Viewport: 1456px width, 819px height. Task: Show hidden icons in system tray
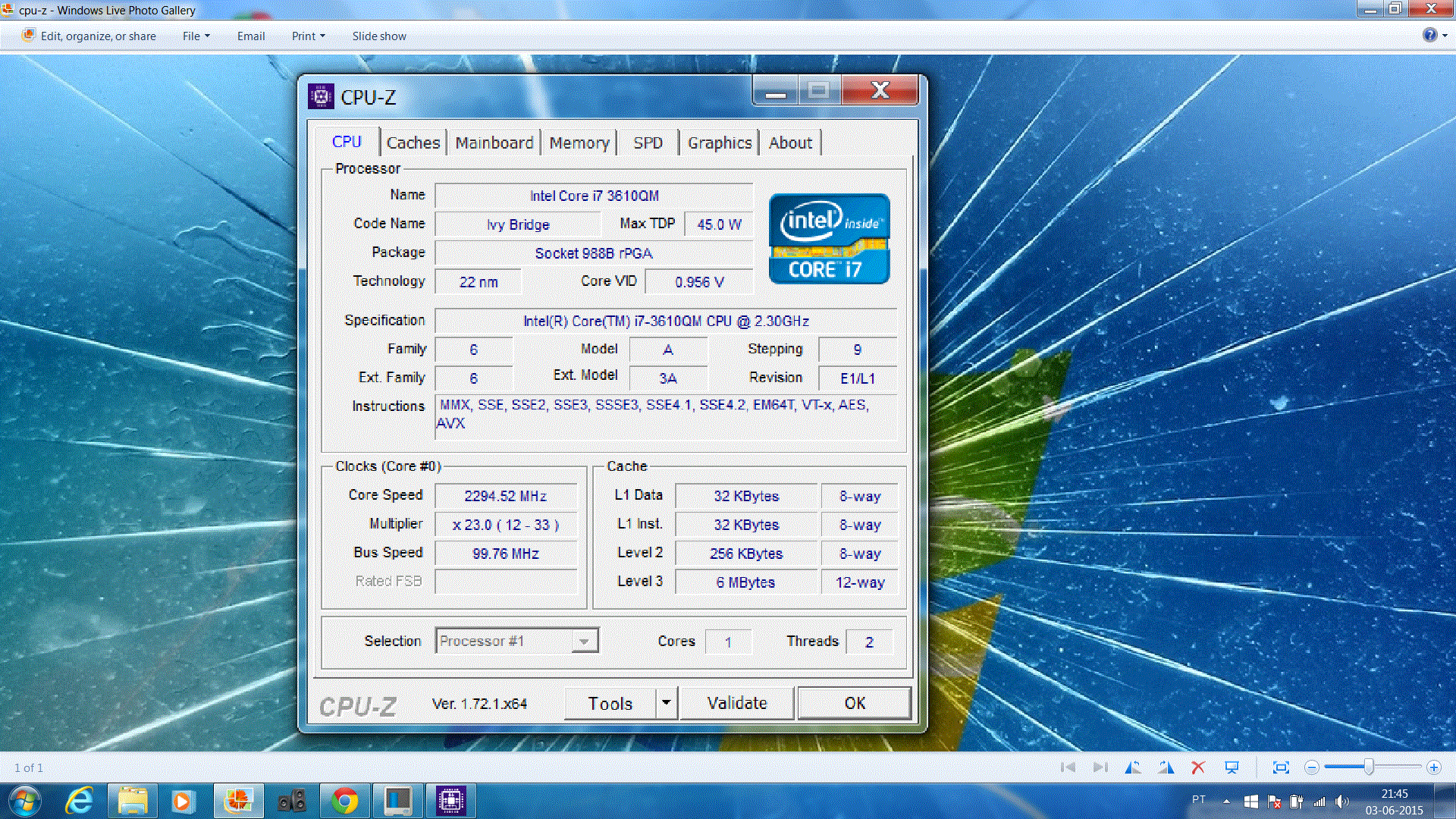1226,801
